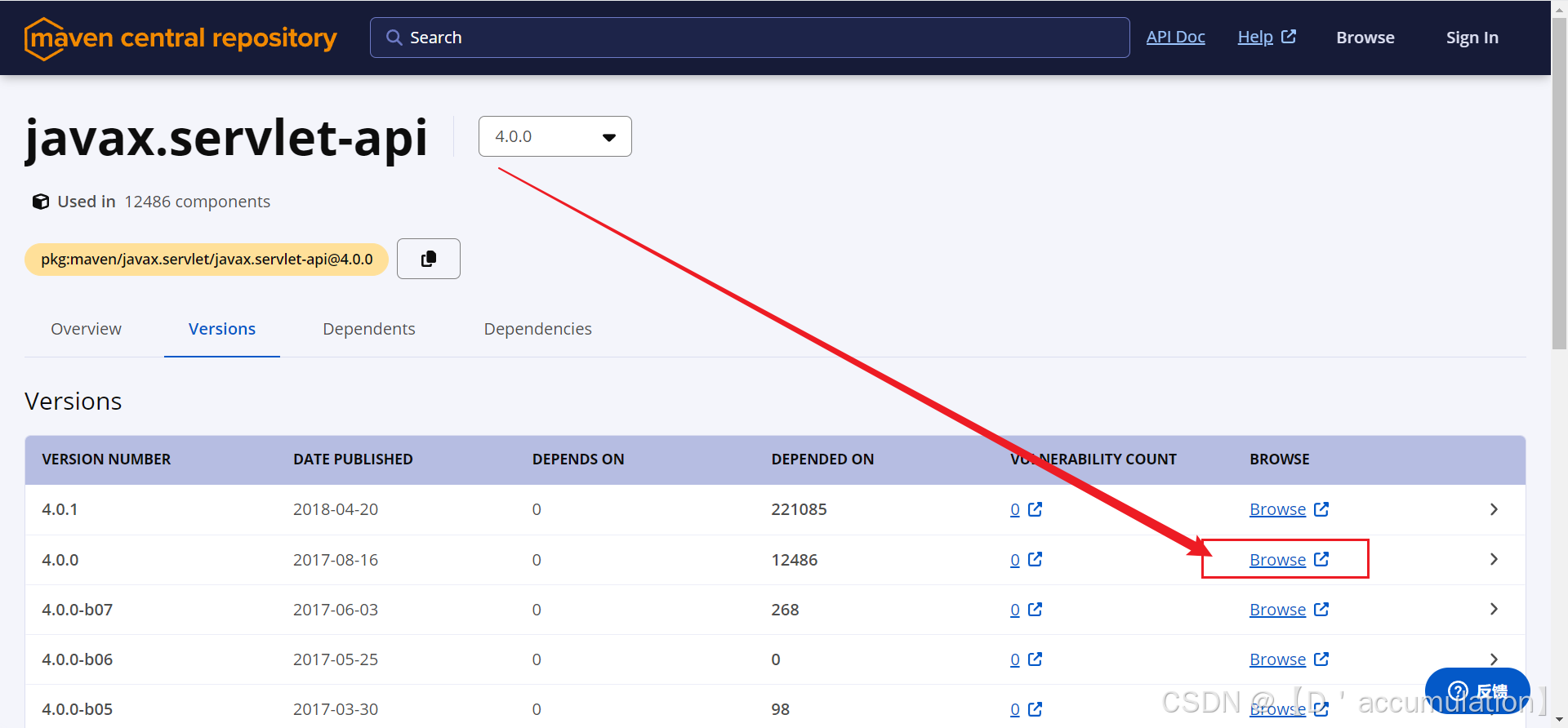Click vulnerability count 0 link for 4.0.0
Viewport: 1568px width, 728px height.
pyautogui.click(x=1015, y=560)
